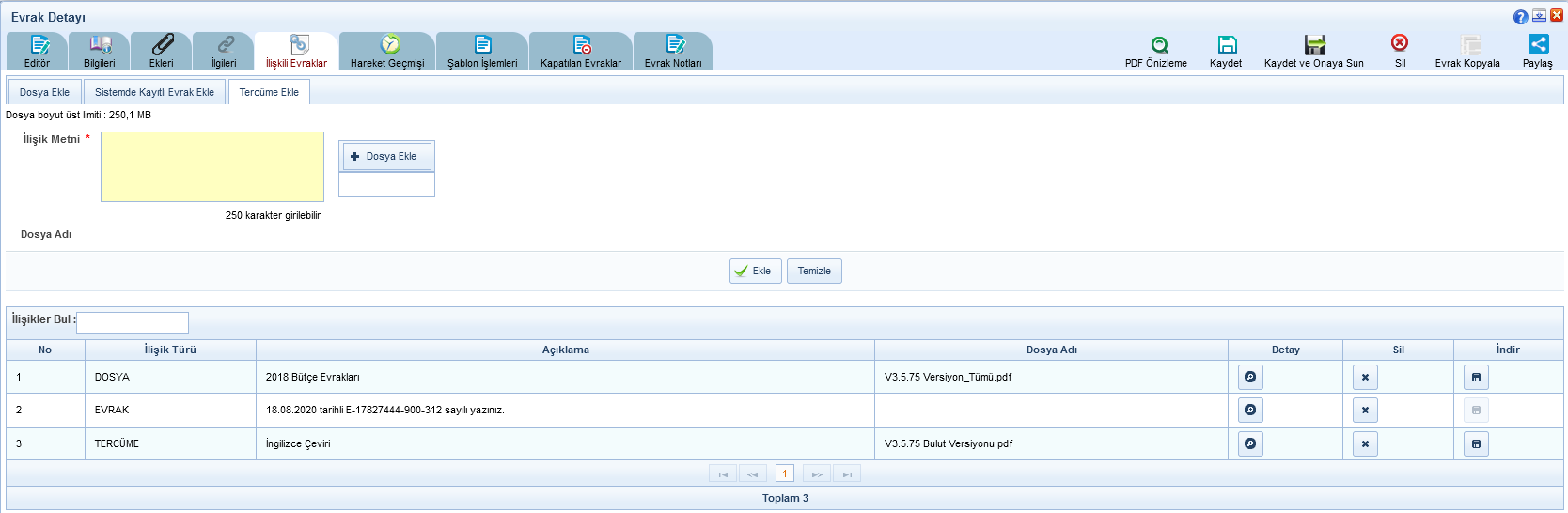Click the Evrak Kopyala icon
The image size is (1568, 513).
pyautogui.click(x=1470, y=45)
